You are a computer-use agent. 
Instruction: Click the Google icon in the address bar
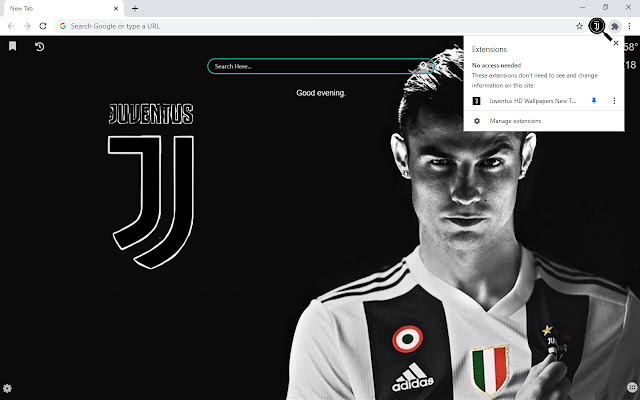63,26
